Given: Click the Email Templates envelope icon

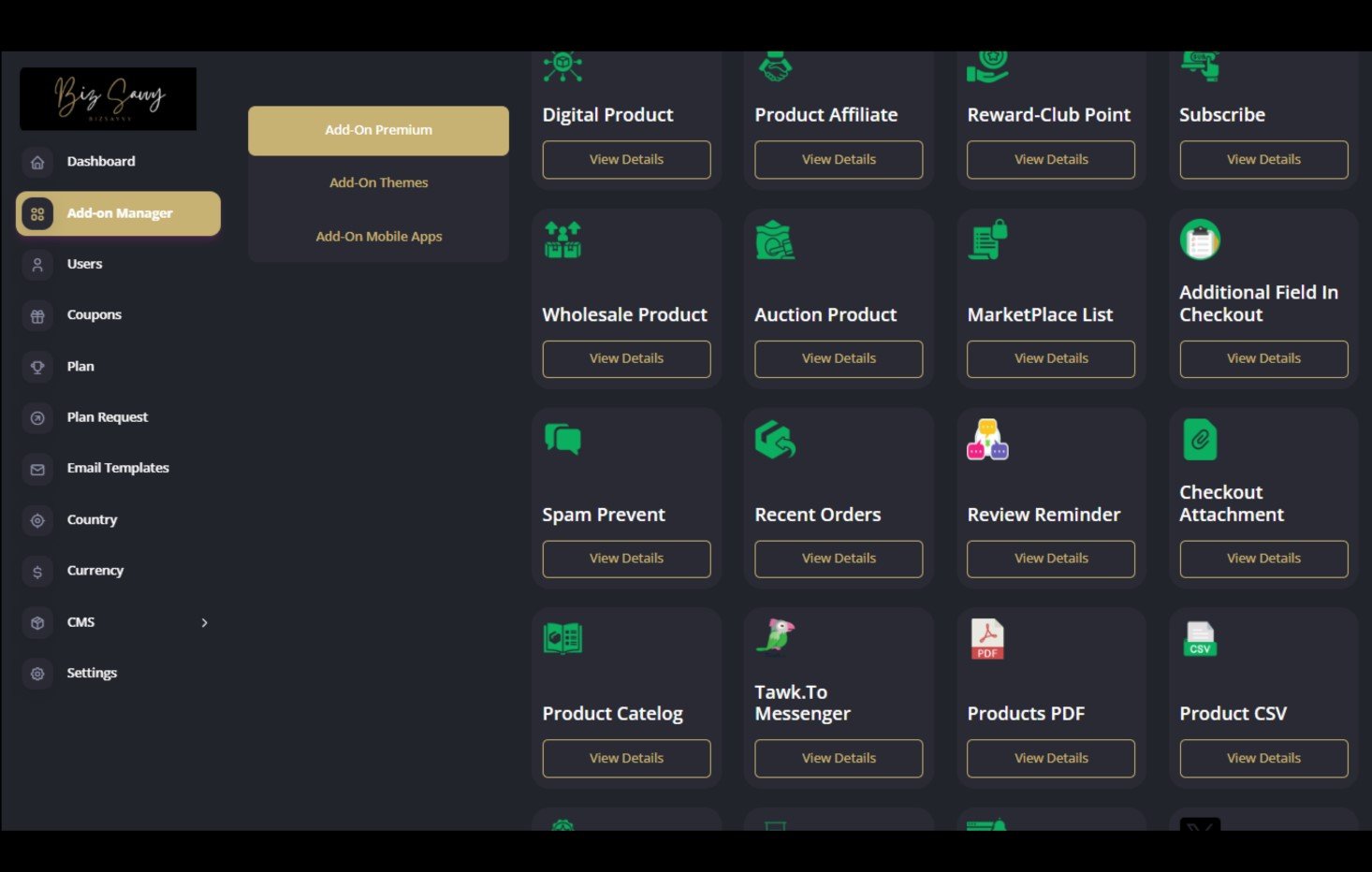Looking at the screenshot, I should click(37, 469).
